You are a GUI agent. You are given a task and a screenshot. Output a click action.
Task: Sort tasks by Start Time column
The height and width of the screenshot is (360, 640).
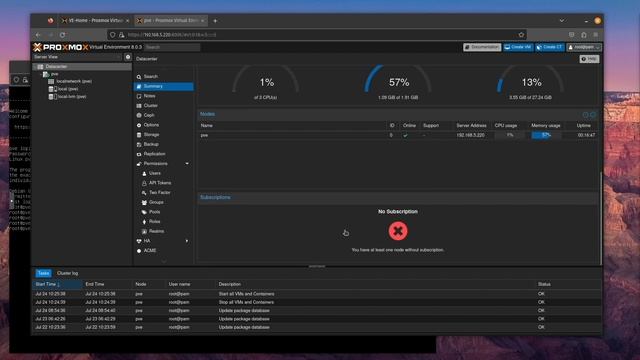click(57, 284)
